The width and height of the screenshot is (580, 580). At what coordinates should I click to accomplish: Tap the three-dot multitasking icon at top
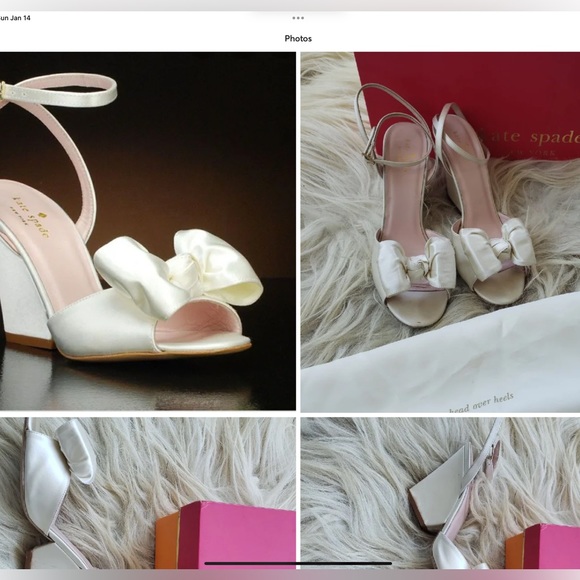(298, 18)
